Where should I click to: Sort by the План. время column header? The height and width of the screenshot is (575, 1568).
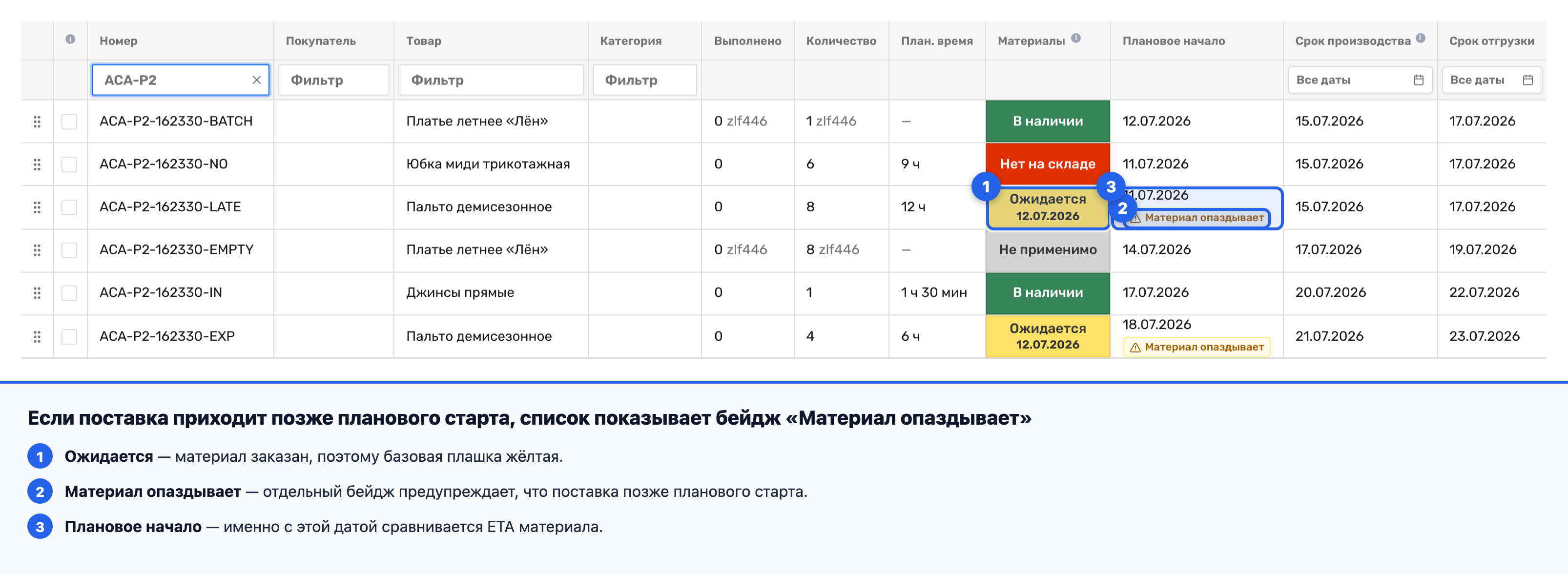tap(937, 41)
